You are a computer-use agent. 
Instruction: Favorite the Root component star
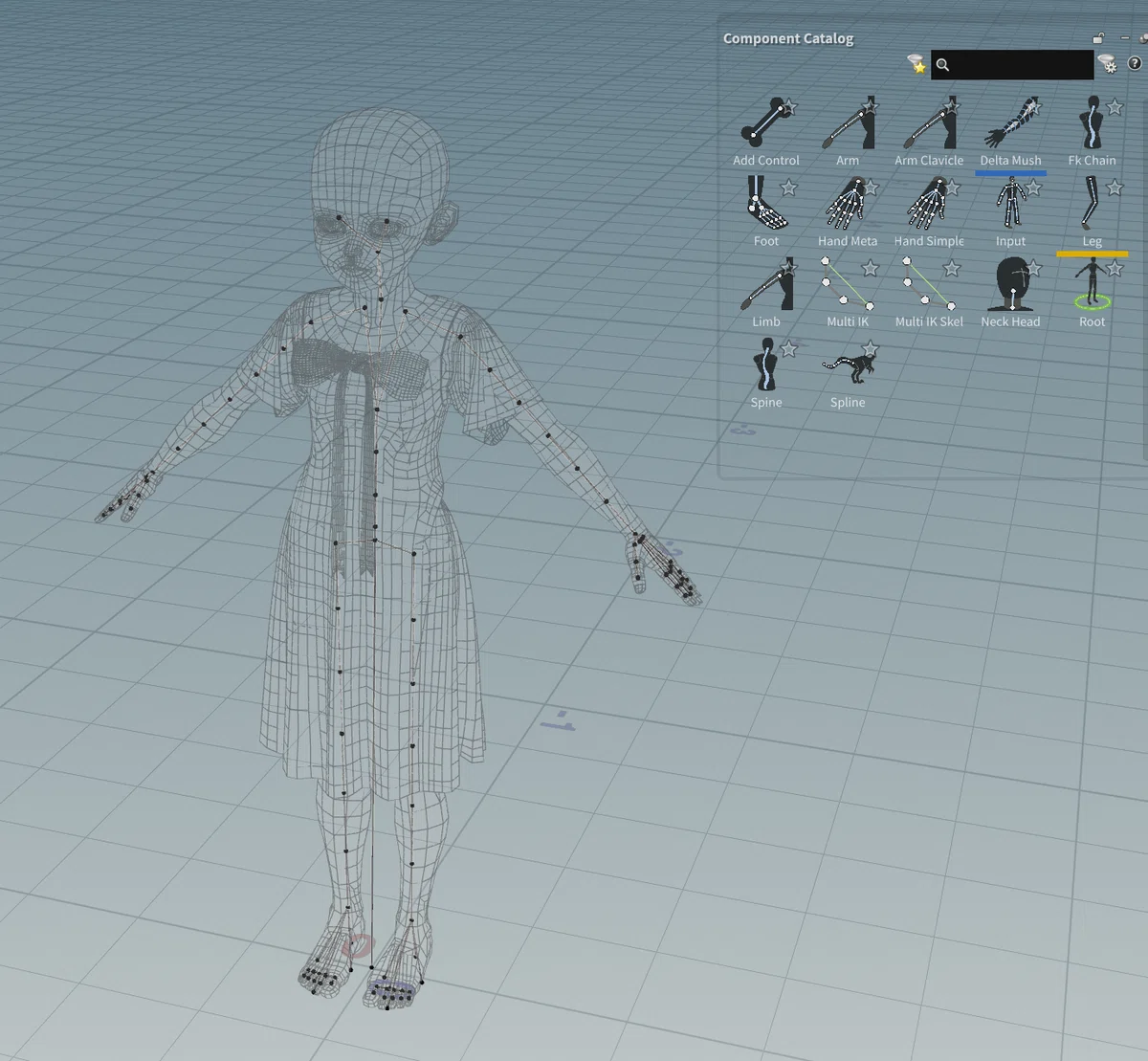click(1115, 269)
